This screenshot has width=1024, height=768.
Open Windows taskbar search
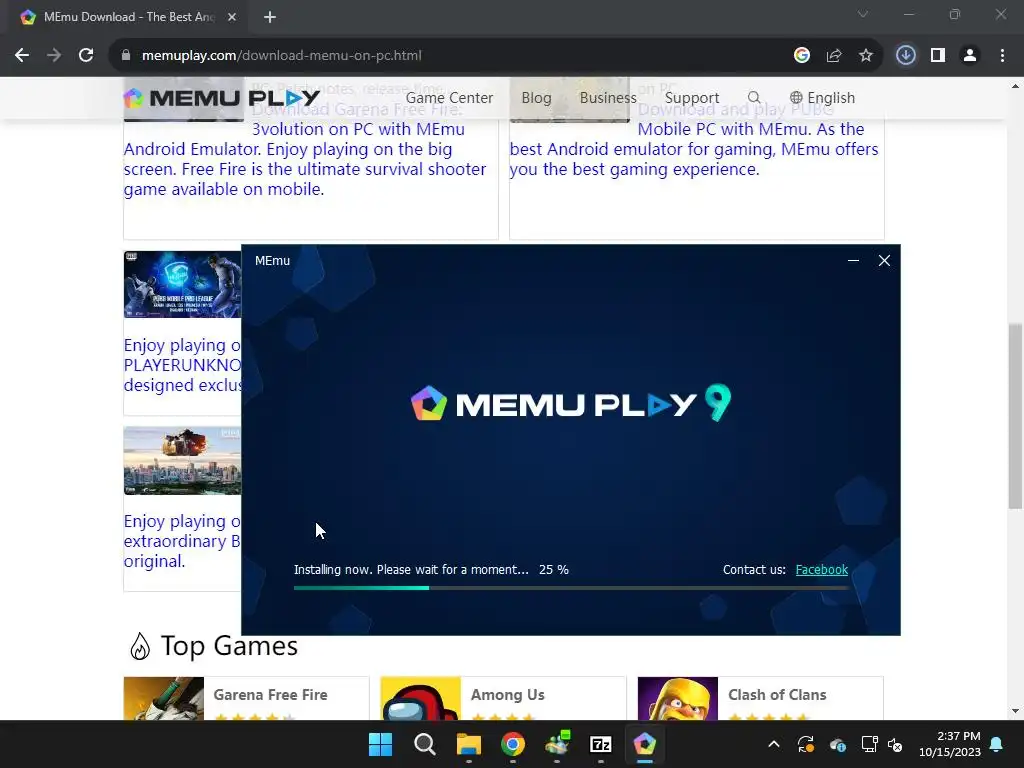424,744
